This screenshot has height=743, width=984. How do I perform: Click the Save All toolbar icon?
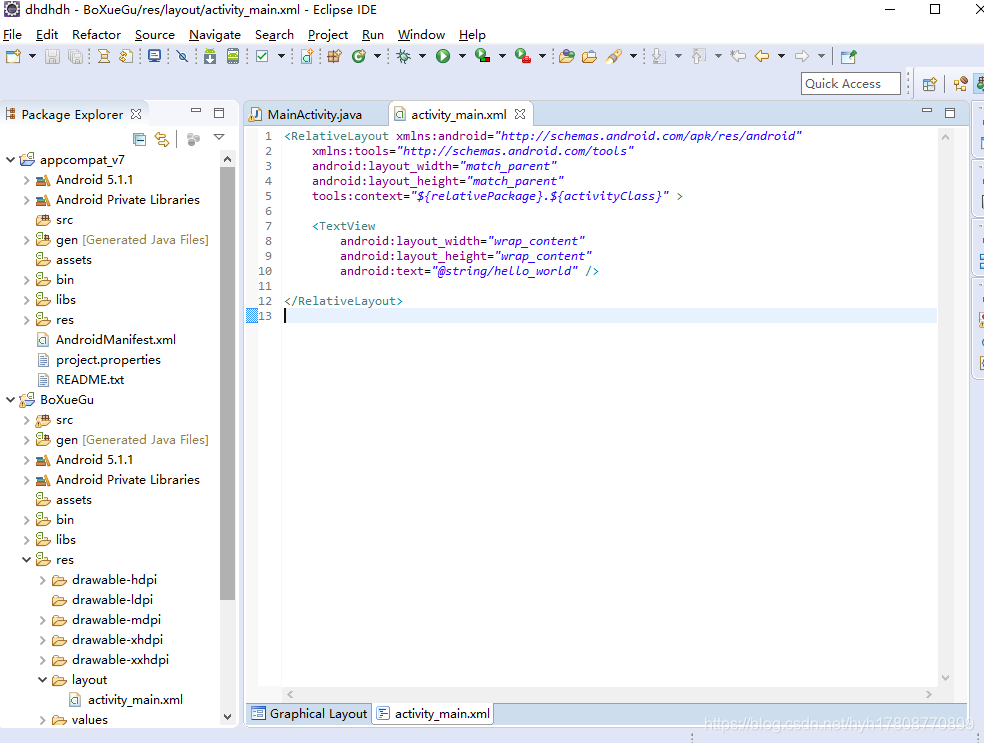(x=75, y=56)
